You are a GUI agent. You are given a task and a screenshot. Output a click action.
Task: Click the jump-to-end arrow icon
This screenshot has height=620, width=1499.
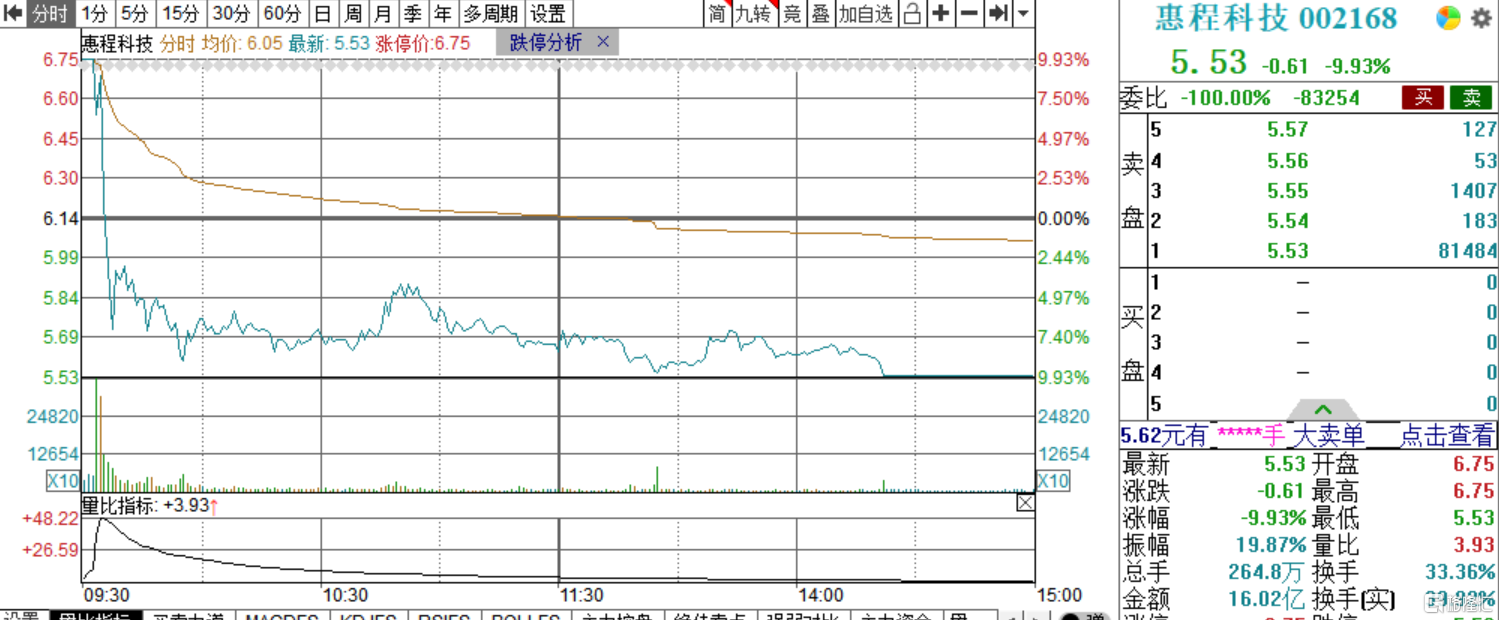coord(998,14)
